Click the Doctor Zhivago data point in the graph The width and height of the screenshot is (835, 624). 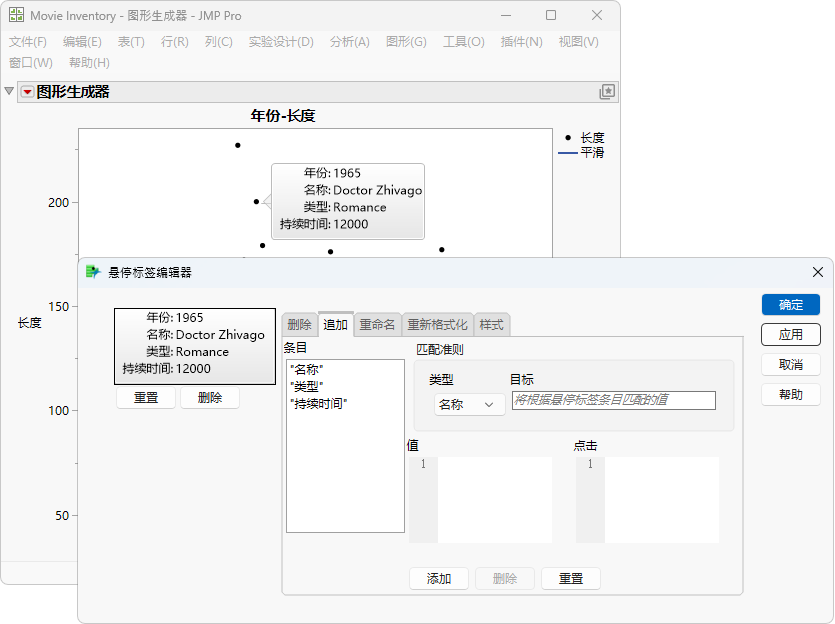tap(256, 201)
